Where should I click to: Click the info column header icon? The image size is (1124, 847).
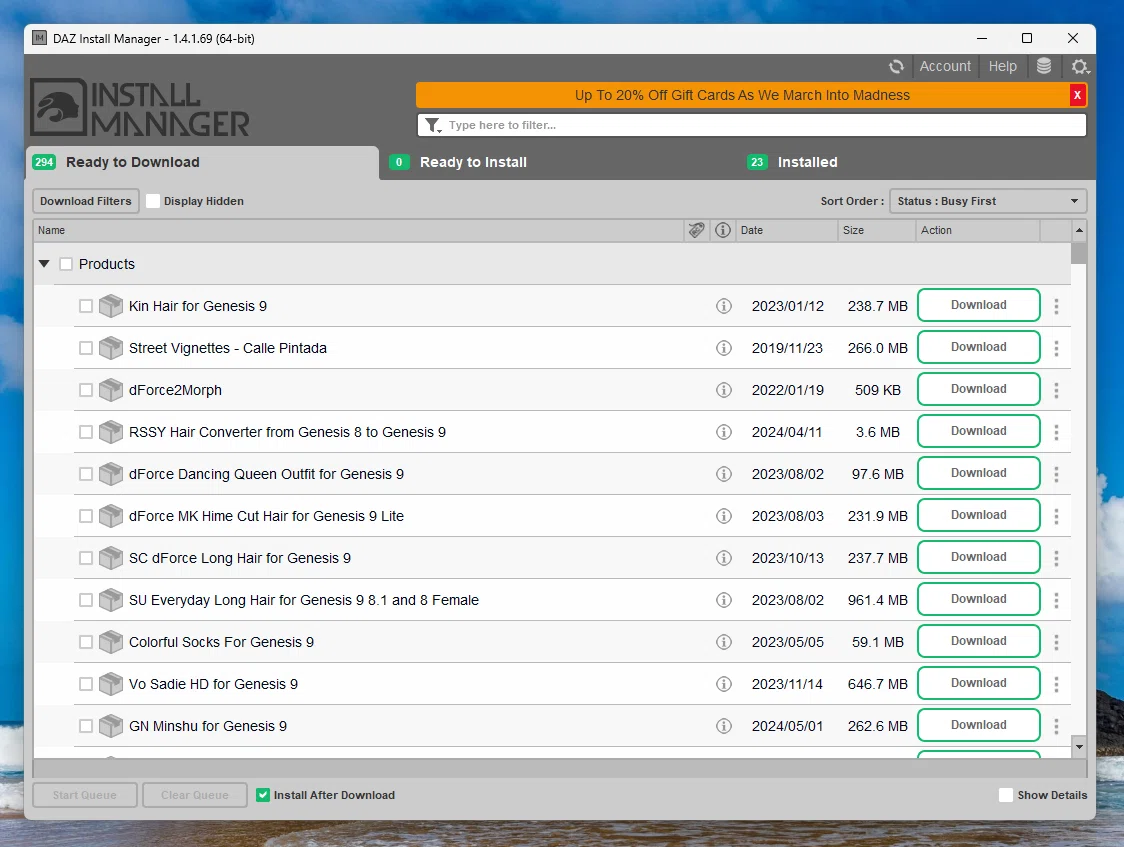tap(723, 230)
